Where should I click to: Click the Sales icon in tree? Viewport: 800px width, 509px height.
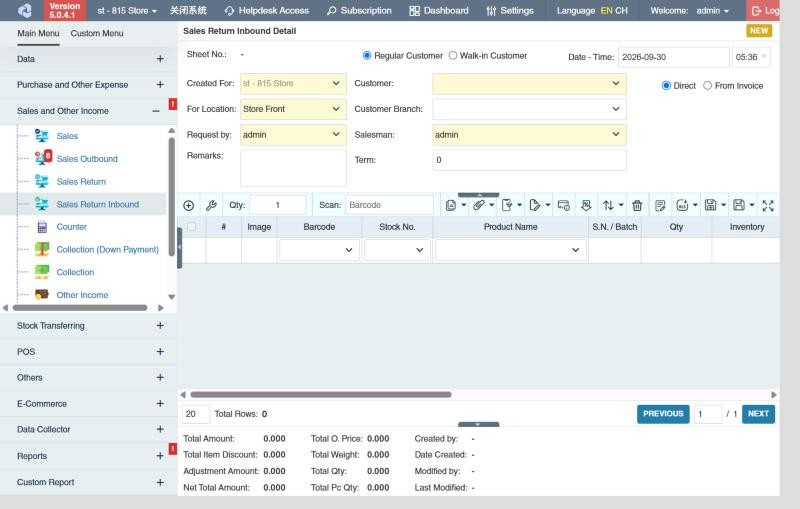[x=42, y=136]
